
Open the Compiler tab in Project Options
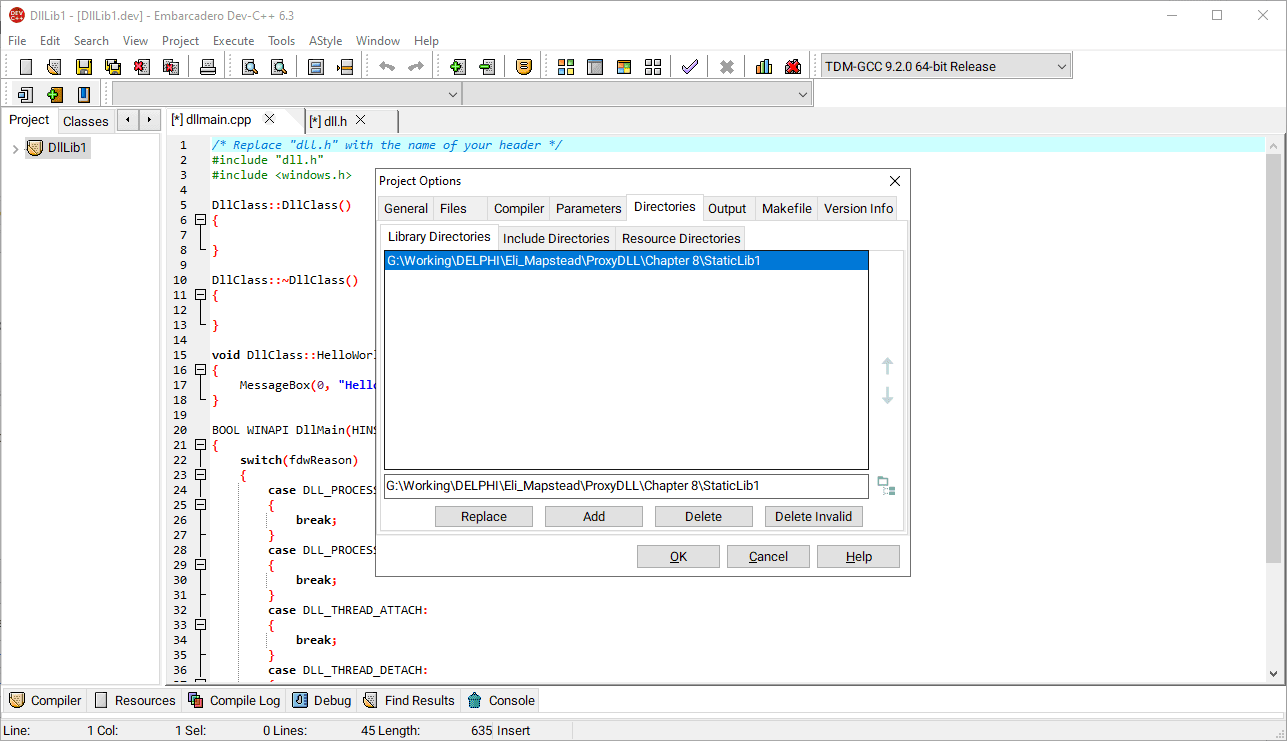[518, 208]
